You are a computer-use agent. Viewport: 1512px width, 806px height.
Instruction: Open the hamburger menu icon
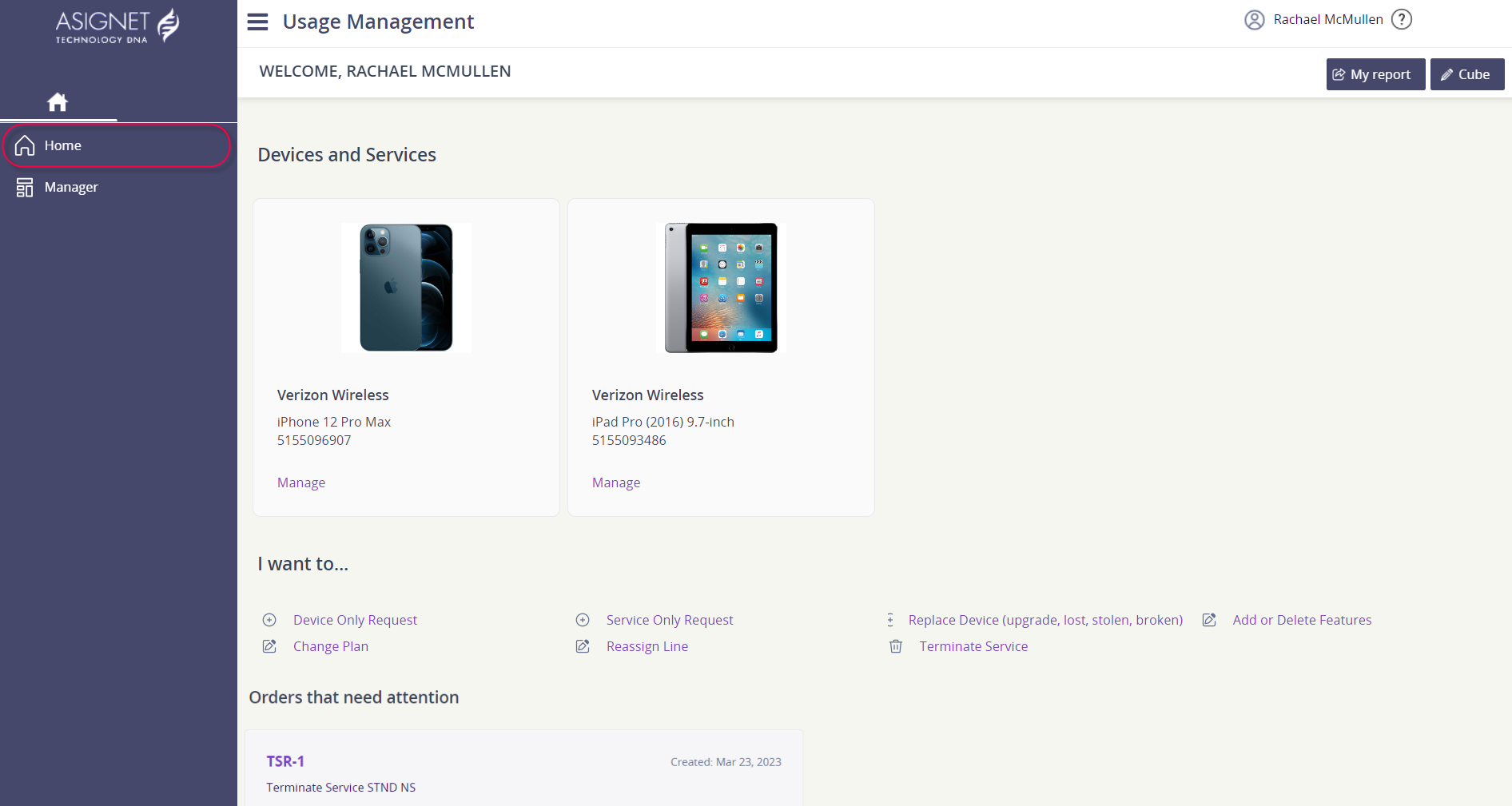point(257,22)
